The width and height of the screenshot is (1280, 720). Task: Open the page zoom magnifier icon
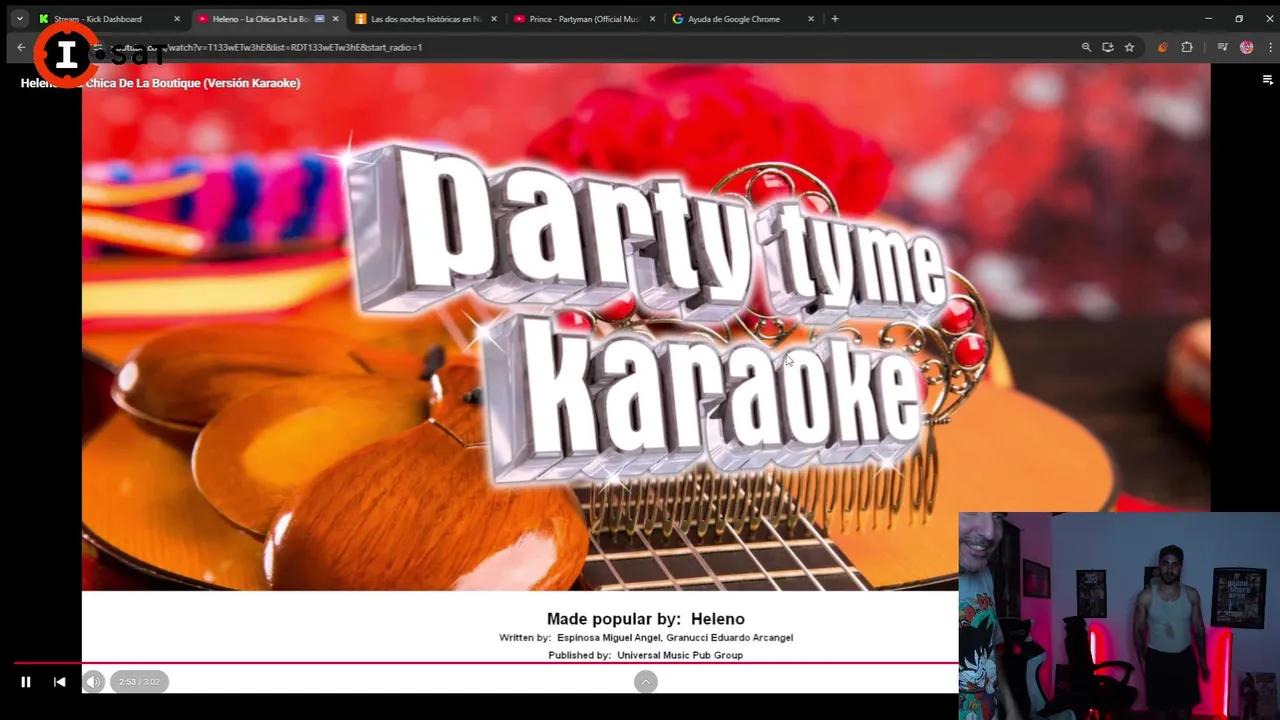click(x=1086, y=47)
